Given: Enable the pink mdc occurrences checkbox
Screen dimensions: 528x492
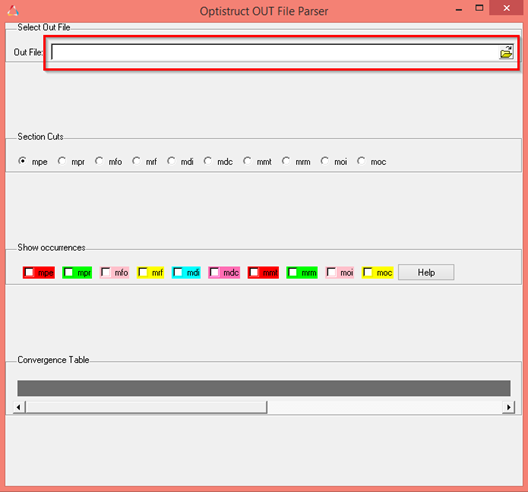Looking at the screenshot, I should [x=214, y=272].
